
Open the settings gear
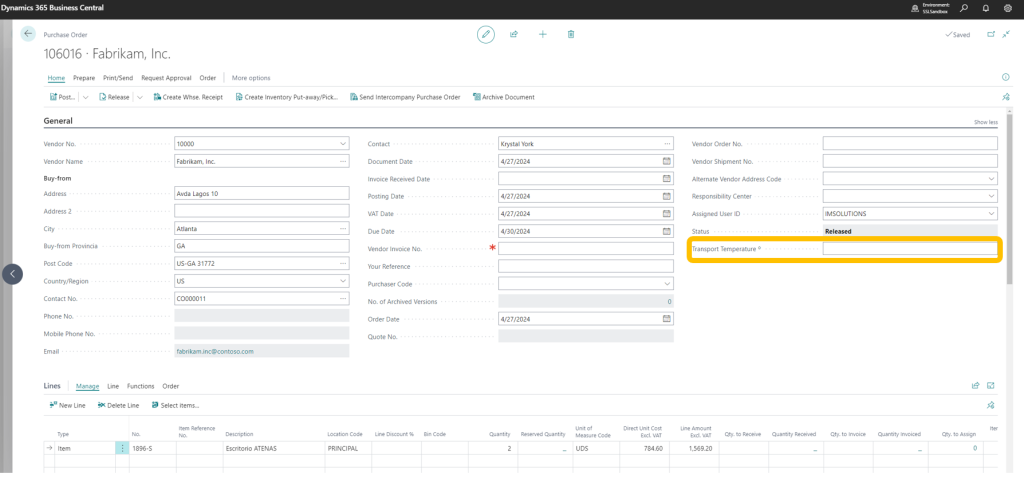point(1007,8)
